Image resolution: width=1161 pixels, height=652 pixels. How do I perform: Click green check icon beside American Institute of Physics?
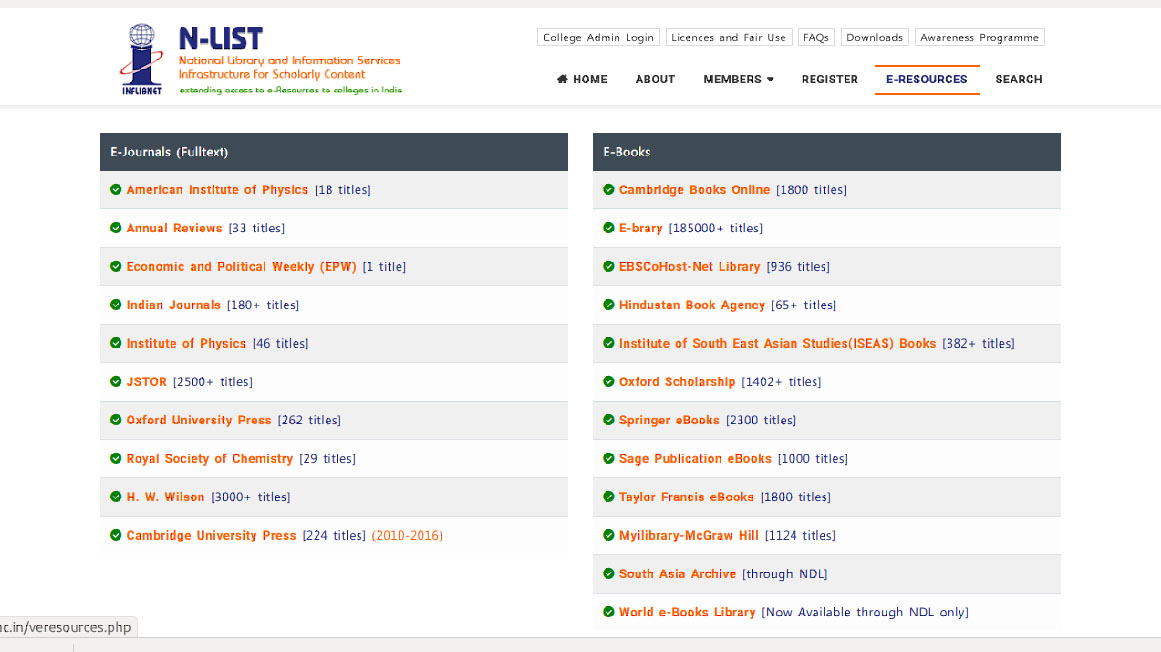click(x=116, y=189)
